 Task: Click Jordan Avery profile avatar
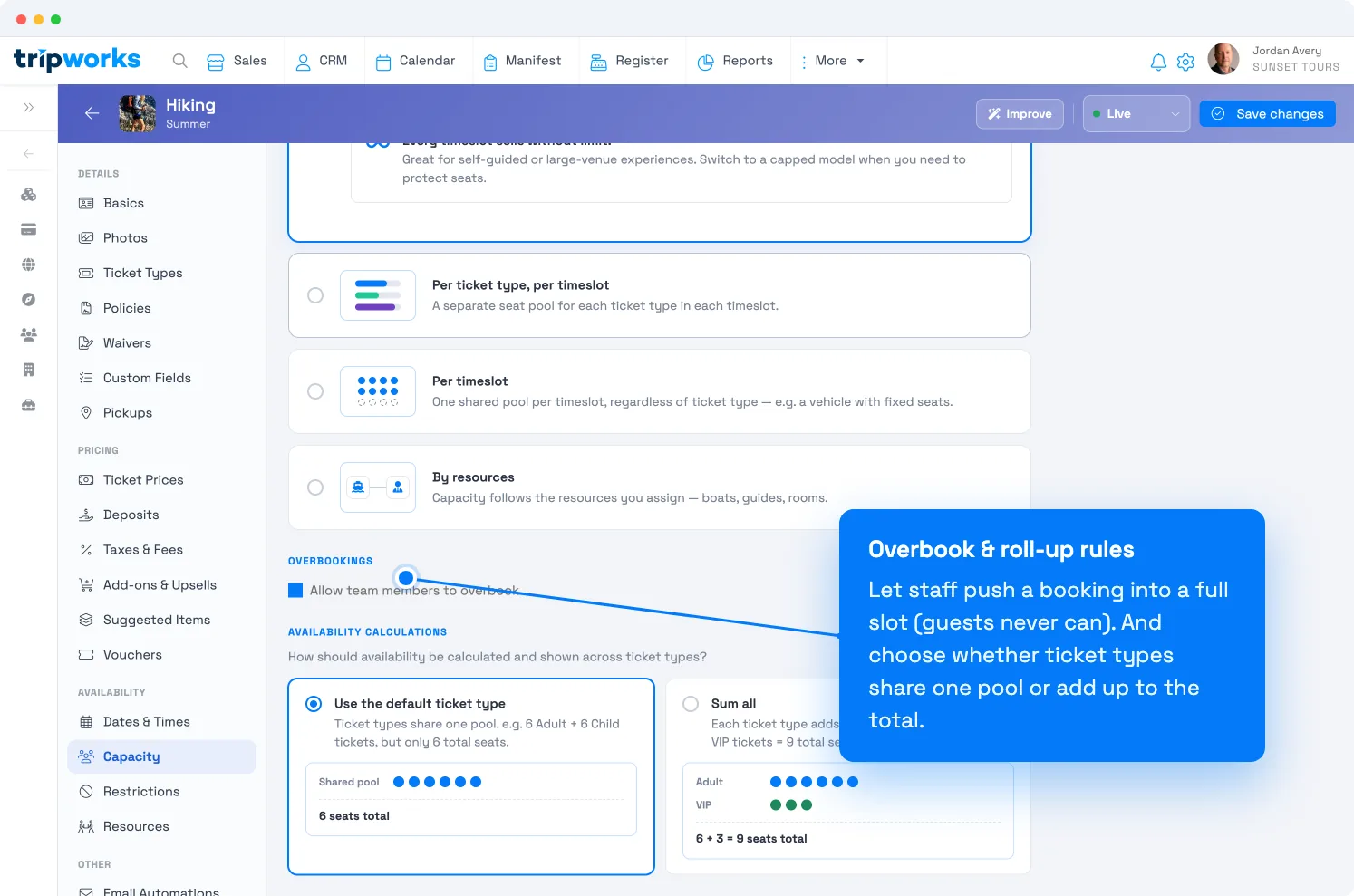(x=1223, y=59)
